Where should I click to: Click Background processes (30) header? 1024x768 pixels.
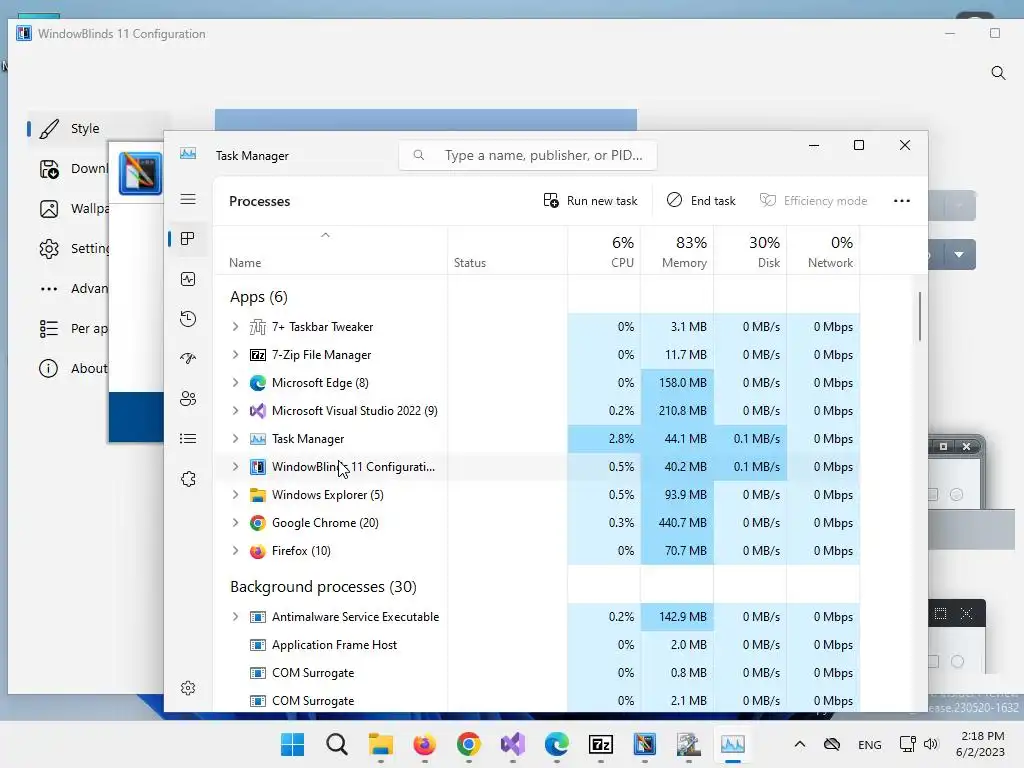coord(323,586)
